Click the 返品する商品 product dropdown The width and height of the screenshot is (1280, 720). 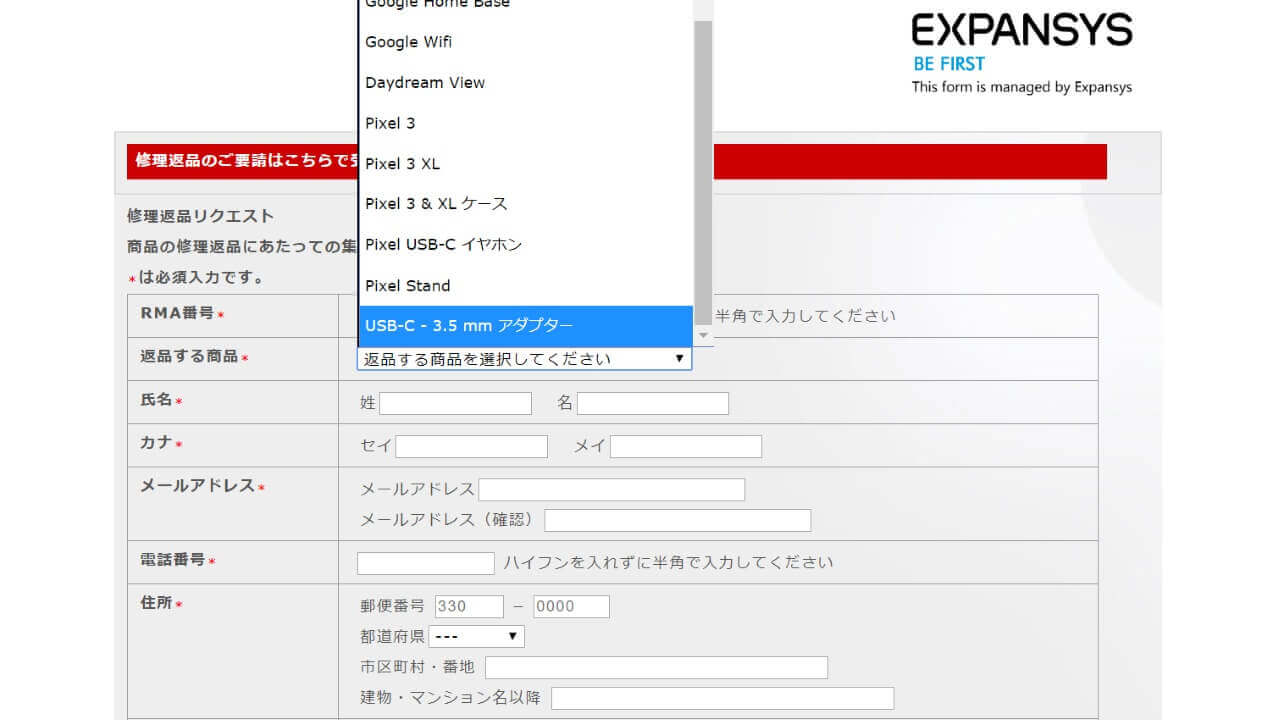524,359
